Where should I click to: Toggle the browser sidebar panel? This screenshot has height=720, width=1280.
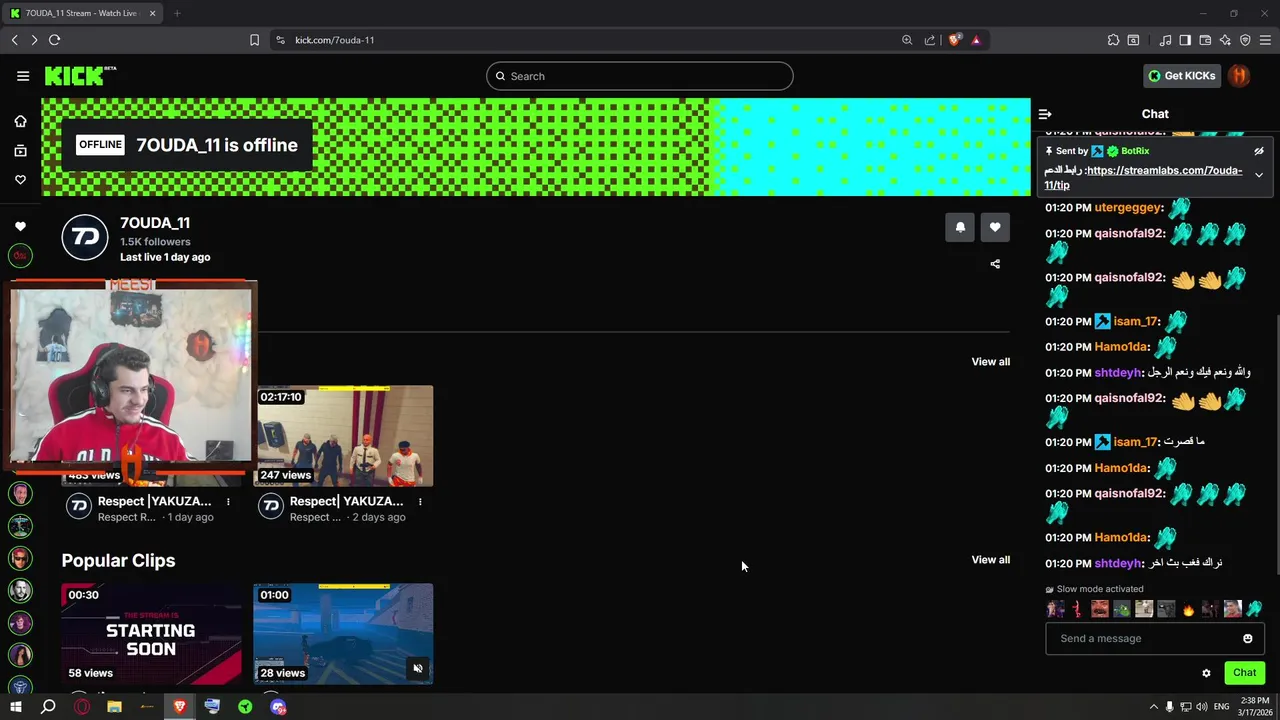[x=1185, y=40]
